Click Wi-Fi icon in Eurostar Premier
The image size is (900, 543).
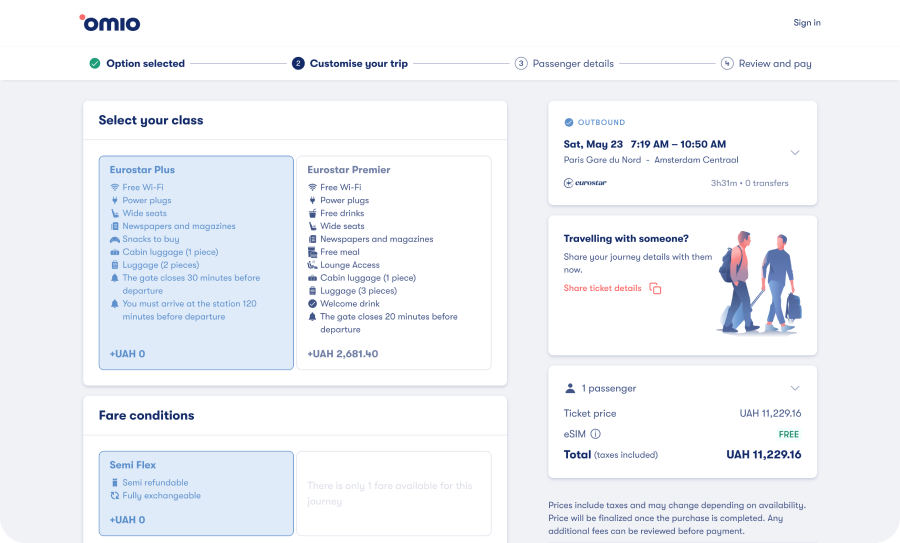(x=312, y=187)
